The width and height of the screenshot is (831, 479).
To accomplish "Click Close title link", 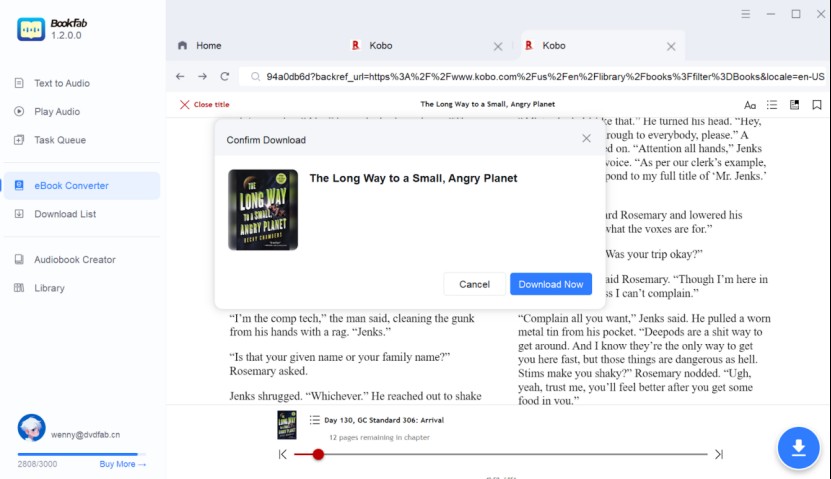I will 205,104.
